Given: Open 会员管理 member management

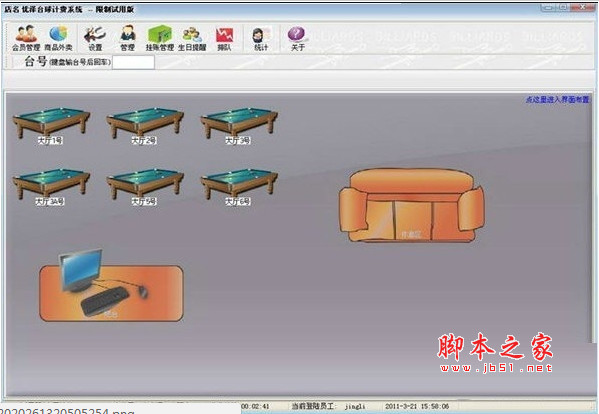Looking at the screenshot, I should tap(26, 38).
